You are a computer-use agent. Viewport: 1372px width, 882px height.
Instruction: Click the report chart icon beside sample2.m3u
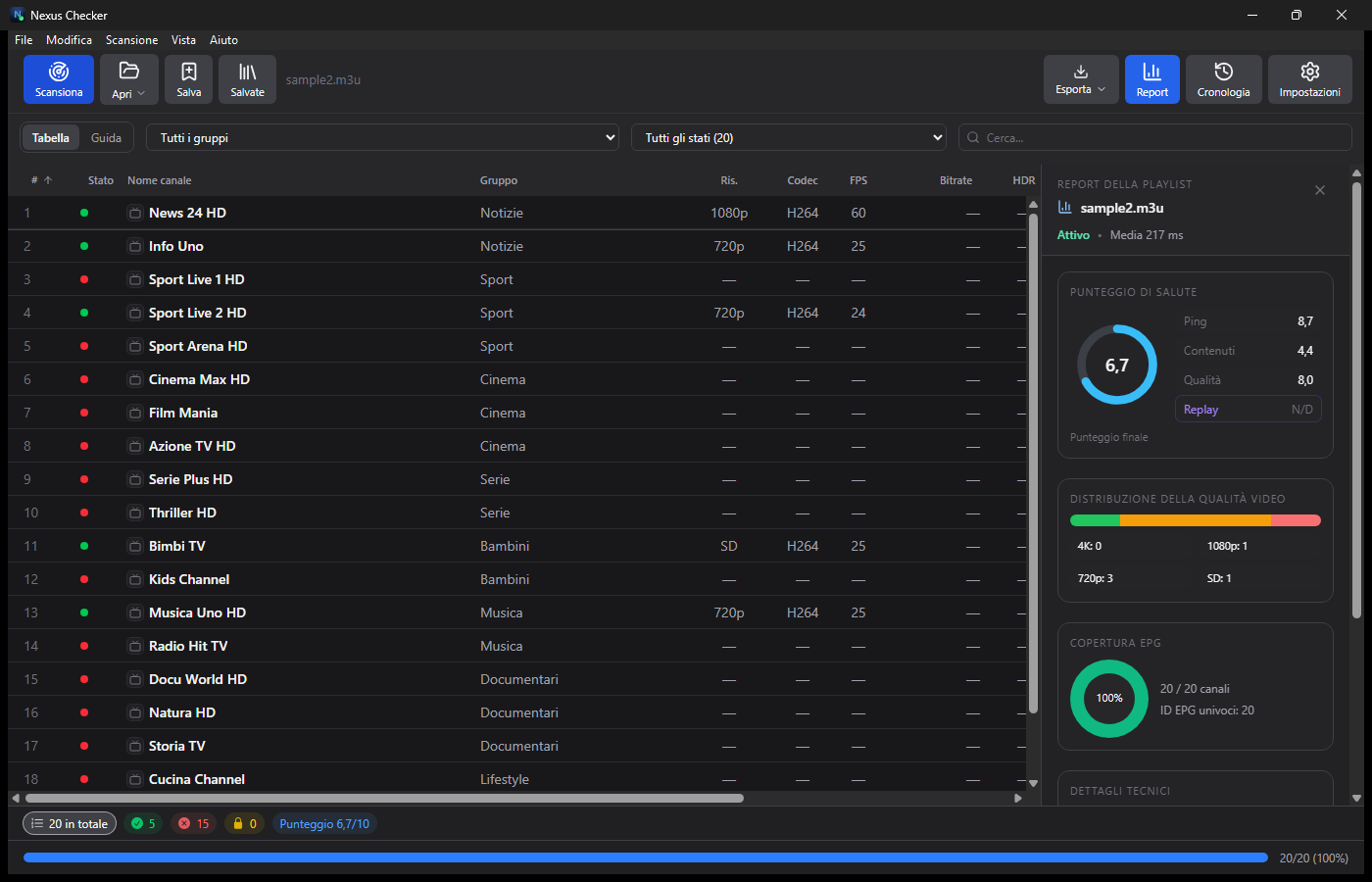(x=1064, y=208)
